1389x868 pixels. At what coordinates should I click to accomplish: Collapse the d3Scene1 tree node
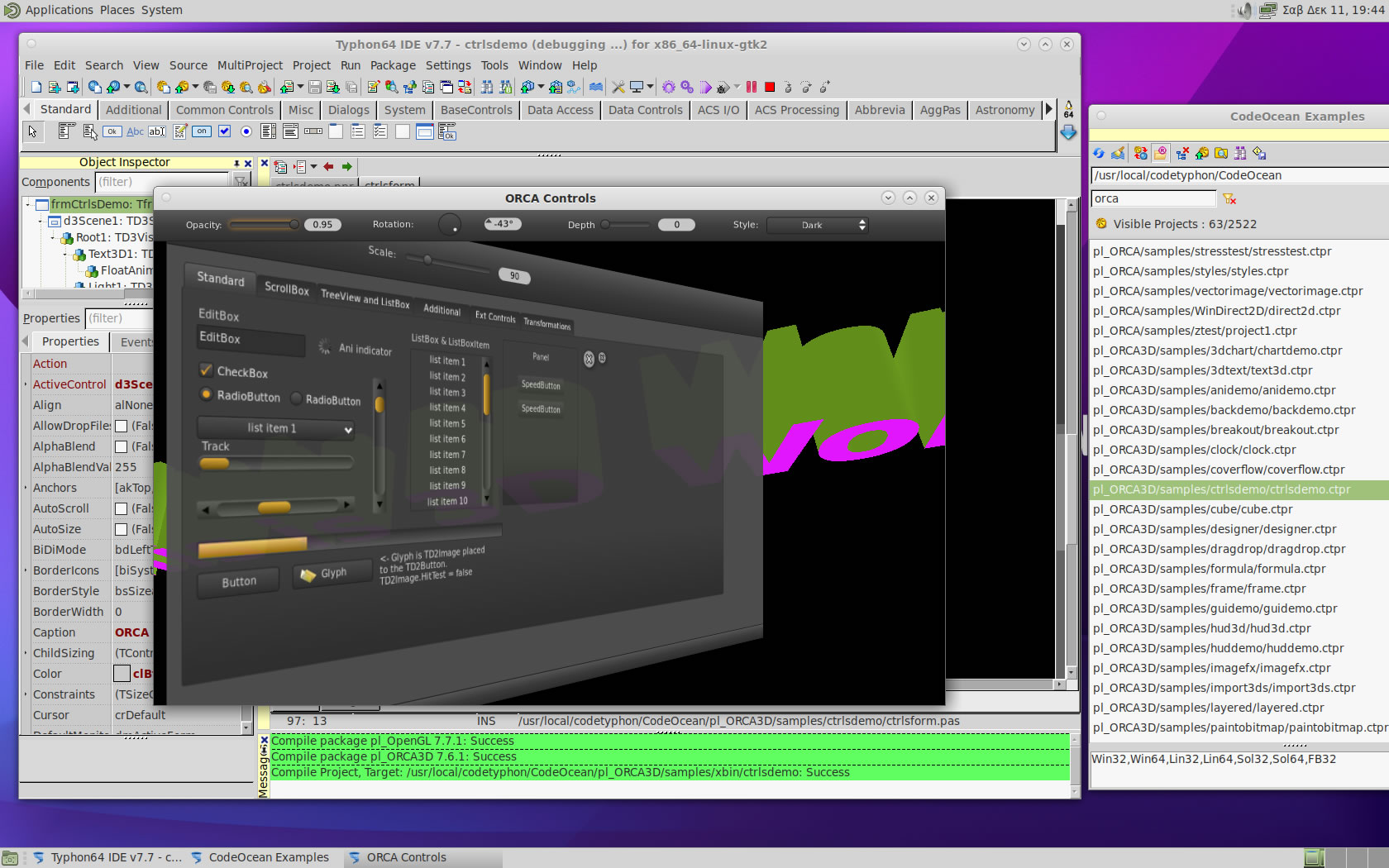(40, 221)
